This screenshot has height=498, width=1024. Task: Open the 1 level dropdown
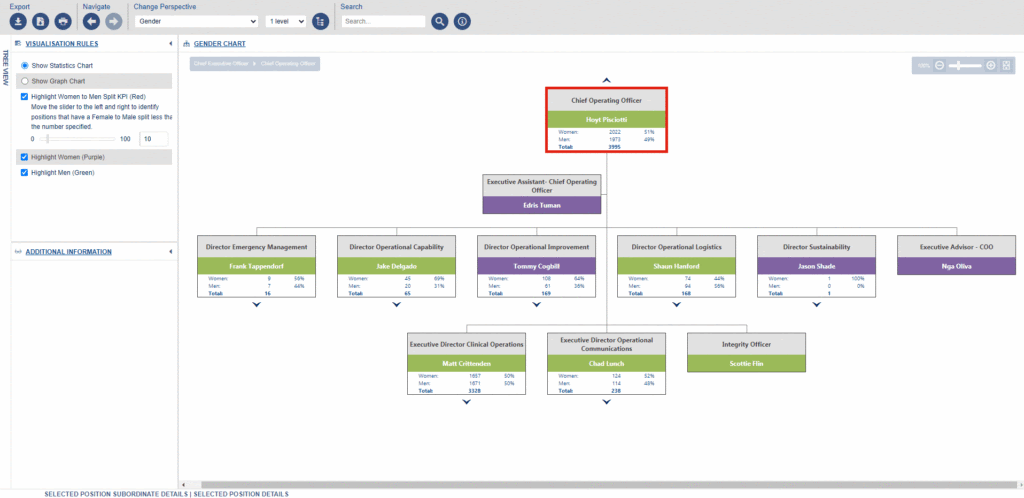pos(286,22)
